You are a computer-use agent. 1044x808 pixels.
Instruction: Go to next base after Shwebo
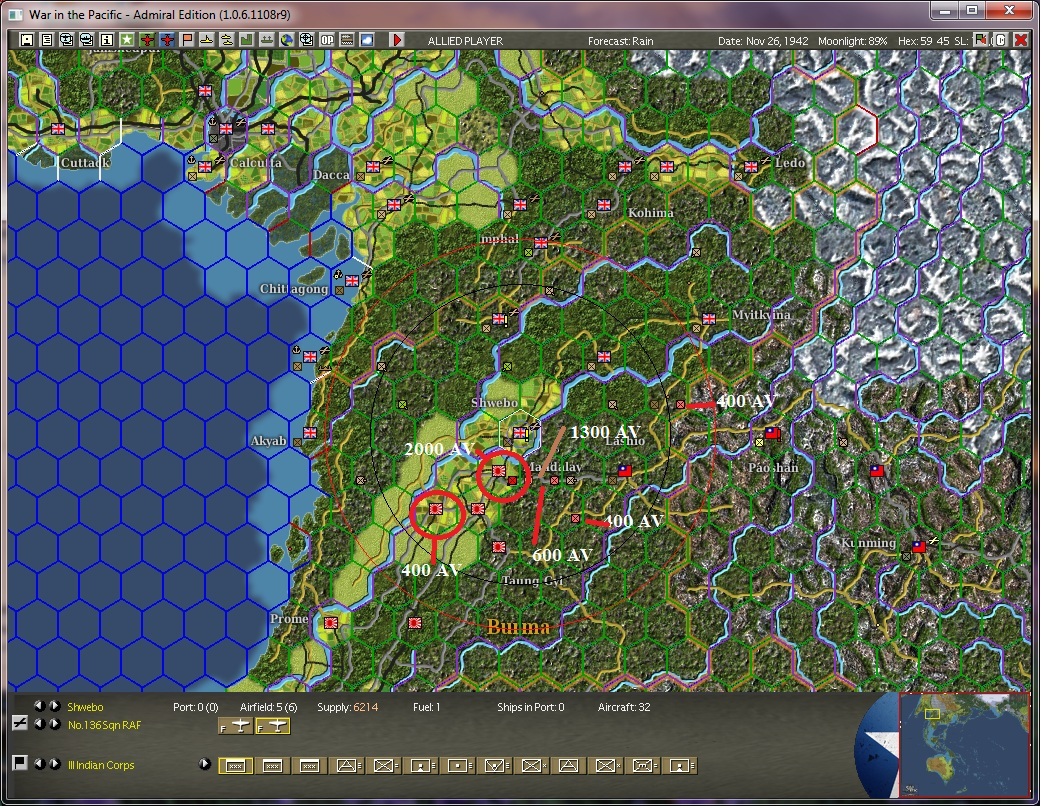tap(55, 706)
